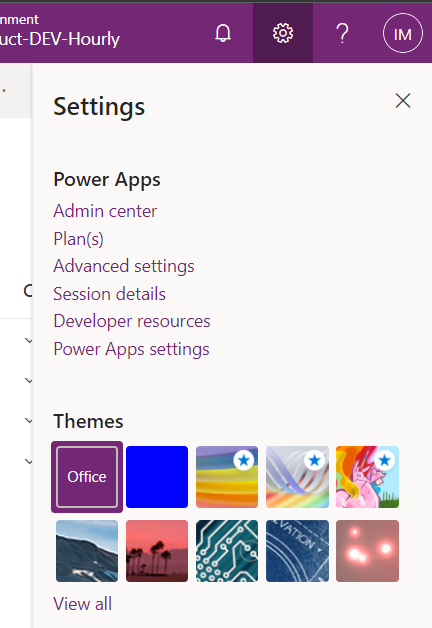432x628 pixels.
Task: Go to Advanced settings
Action: (124, 266)
